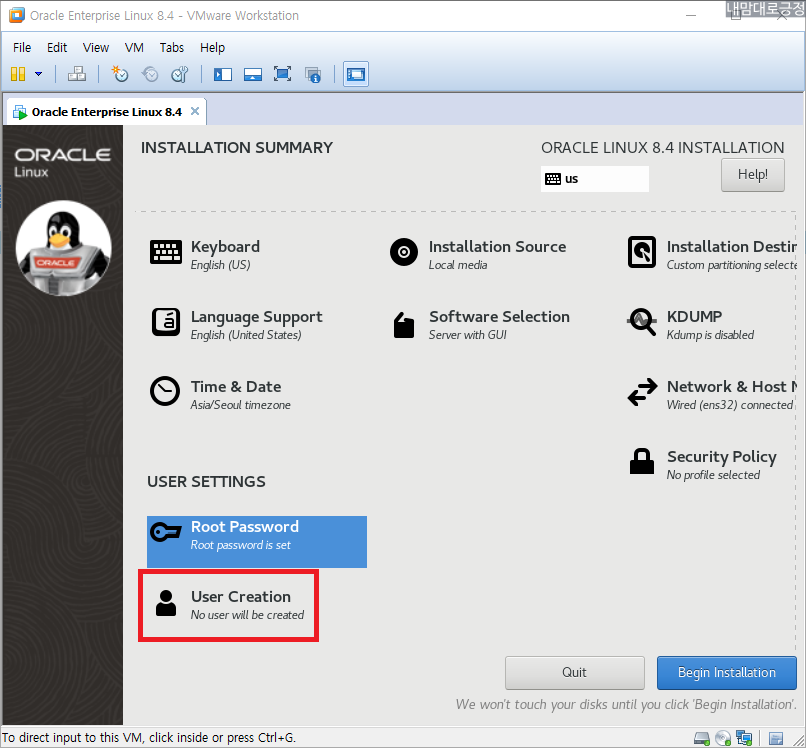
Task: Click the 'Local media' text
Action: (x=457, y=265)
